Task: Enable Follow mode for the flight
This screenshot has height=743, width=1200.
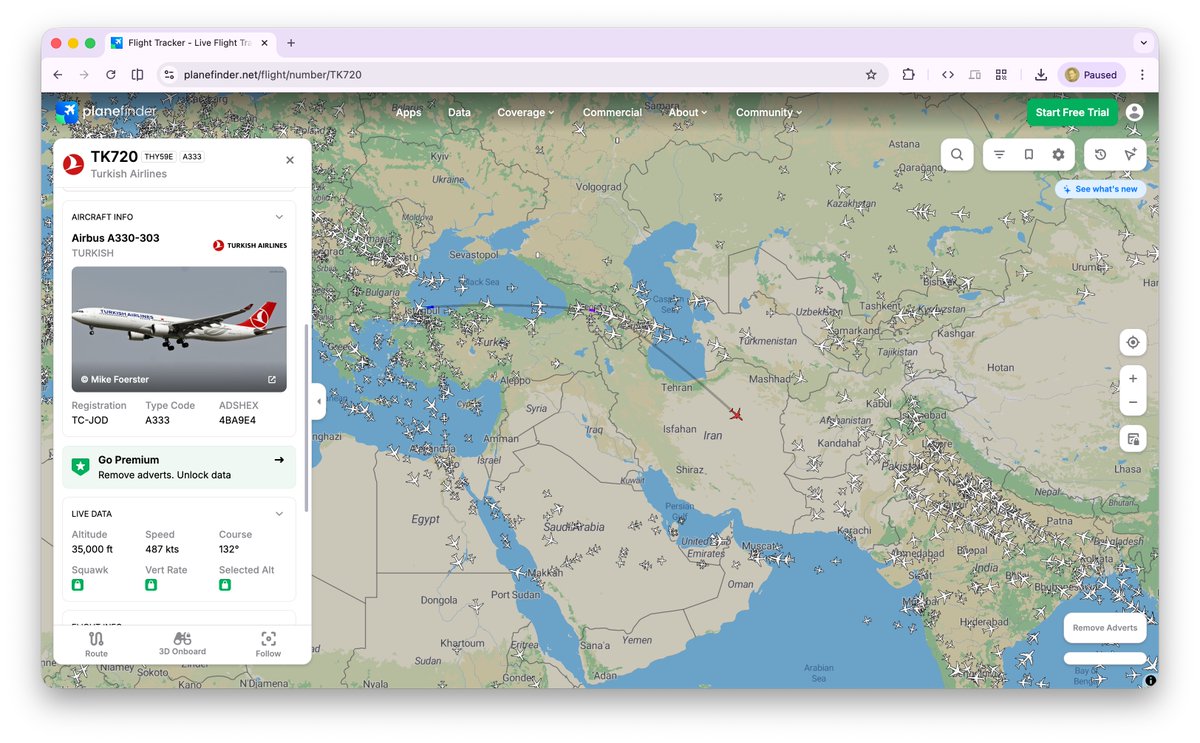Action: [x=268, y=643]
